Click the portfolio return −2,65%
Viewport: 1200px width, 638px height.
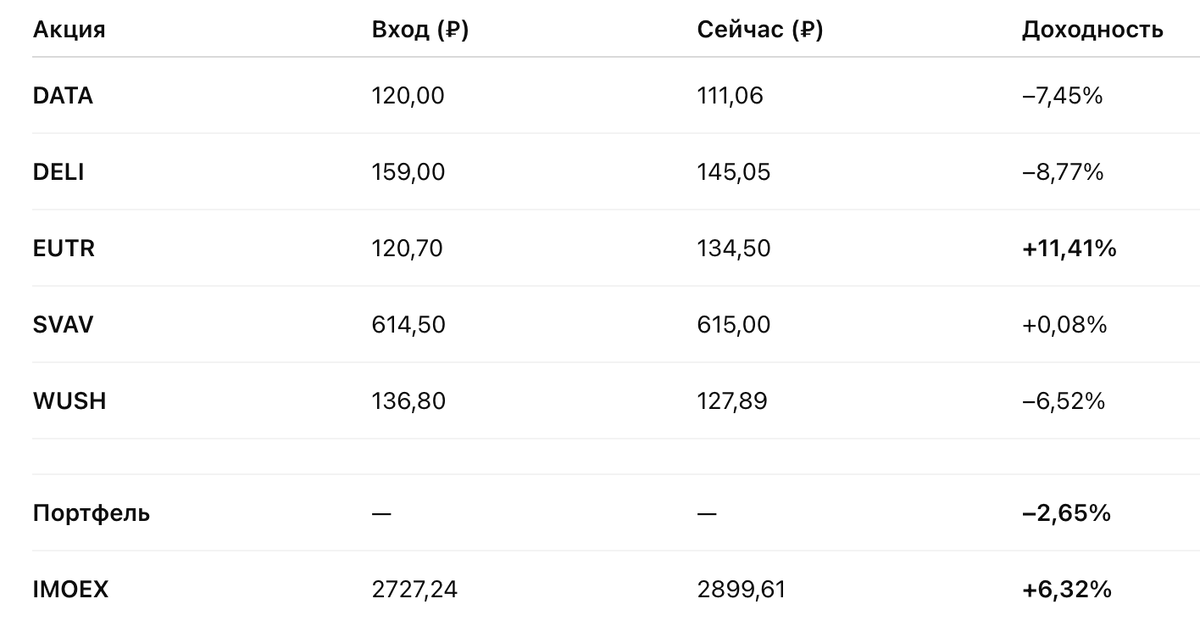(x=1066, y=514)
